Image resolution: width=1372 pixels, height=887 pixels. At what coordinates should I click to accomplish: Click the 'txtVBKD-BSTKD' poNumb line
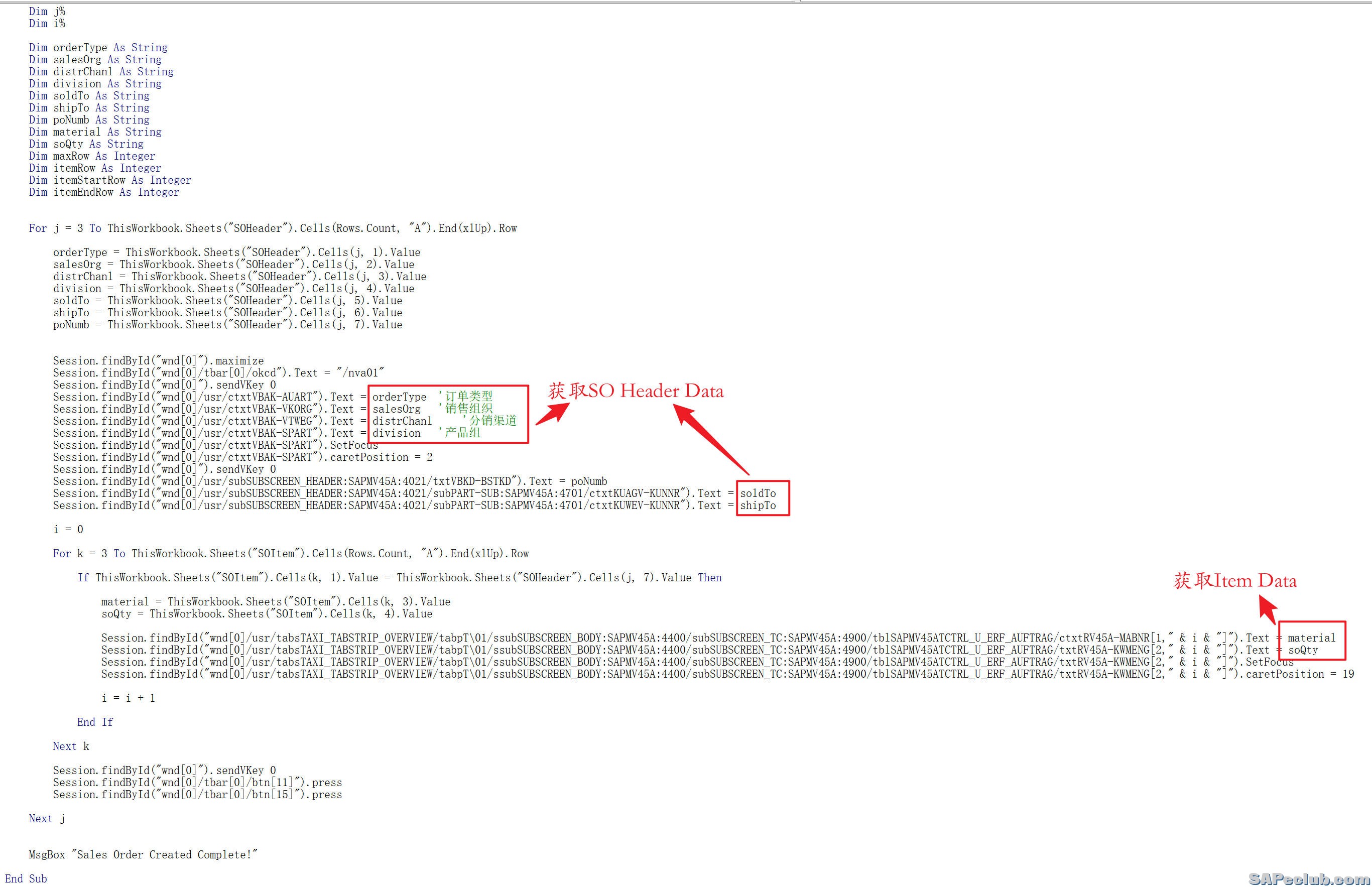pyautogui.click(x=330, y=482)
